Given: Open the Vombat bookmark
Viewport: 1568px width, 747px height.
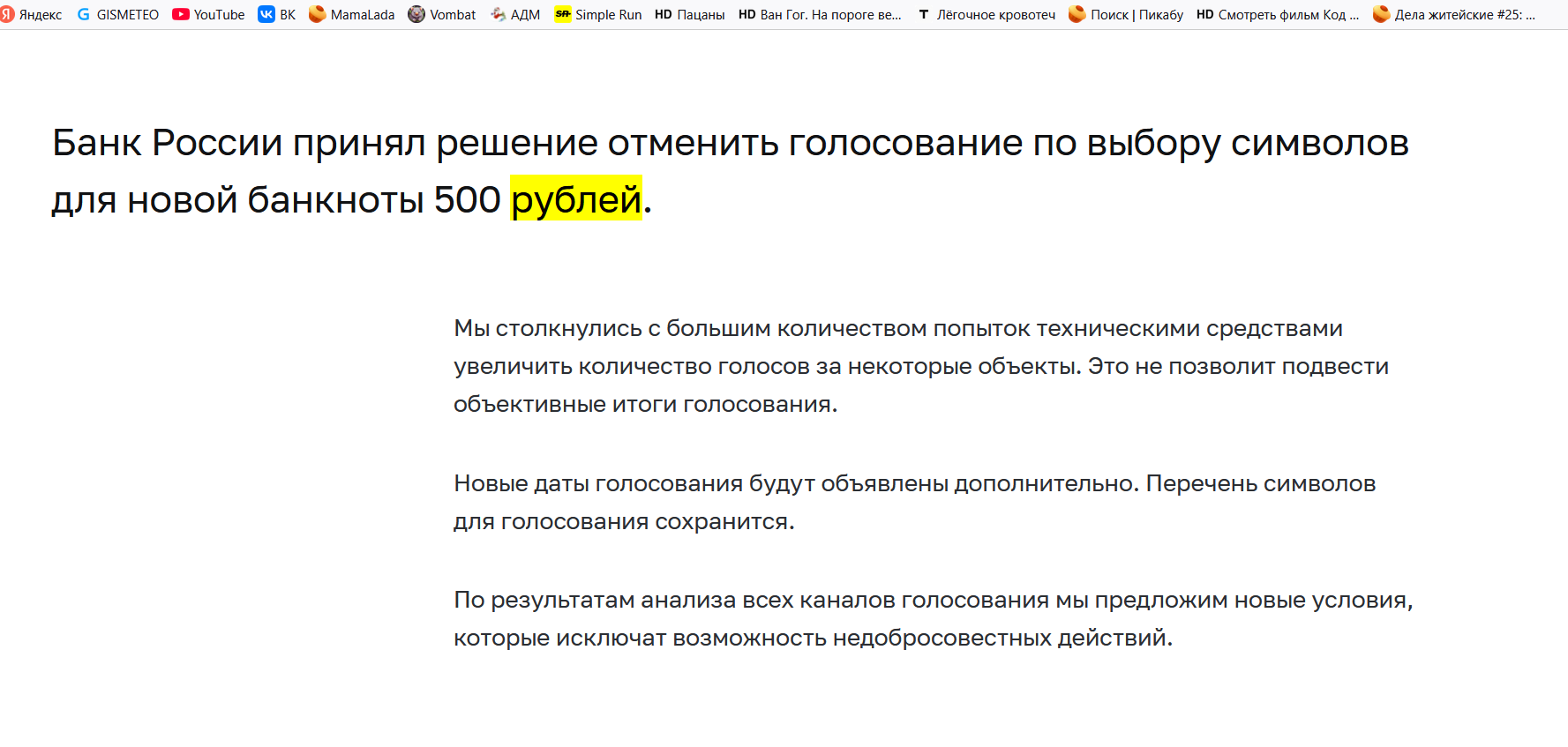Looking at the screenshot, I should tap(442, 14).
